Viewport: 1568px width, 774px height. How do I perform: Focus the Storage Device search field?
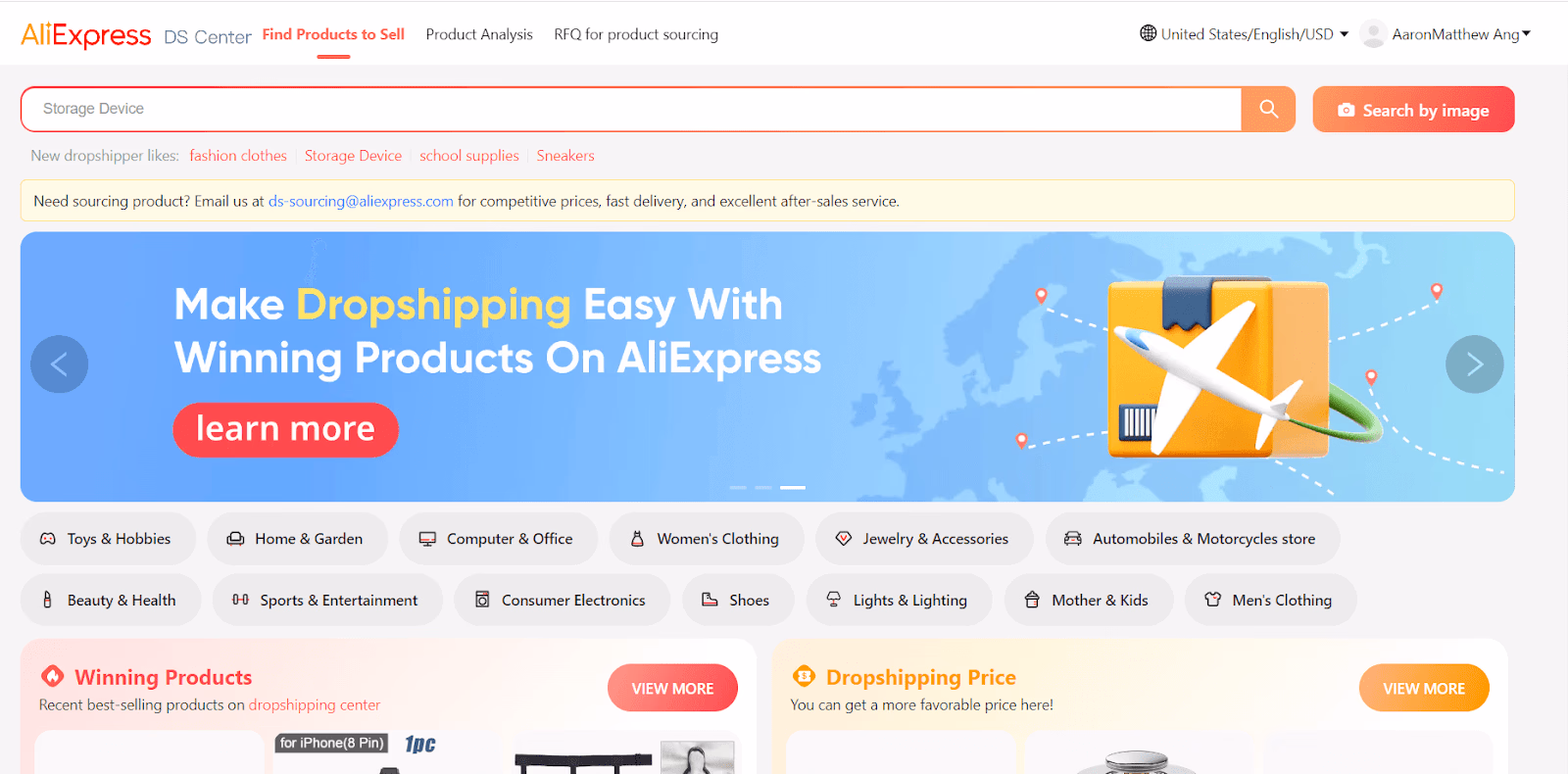[631, 109]
